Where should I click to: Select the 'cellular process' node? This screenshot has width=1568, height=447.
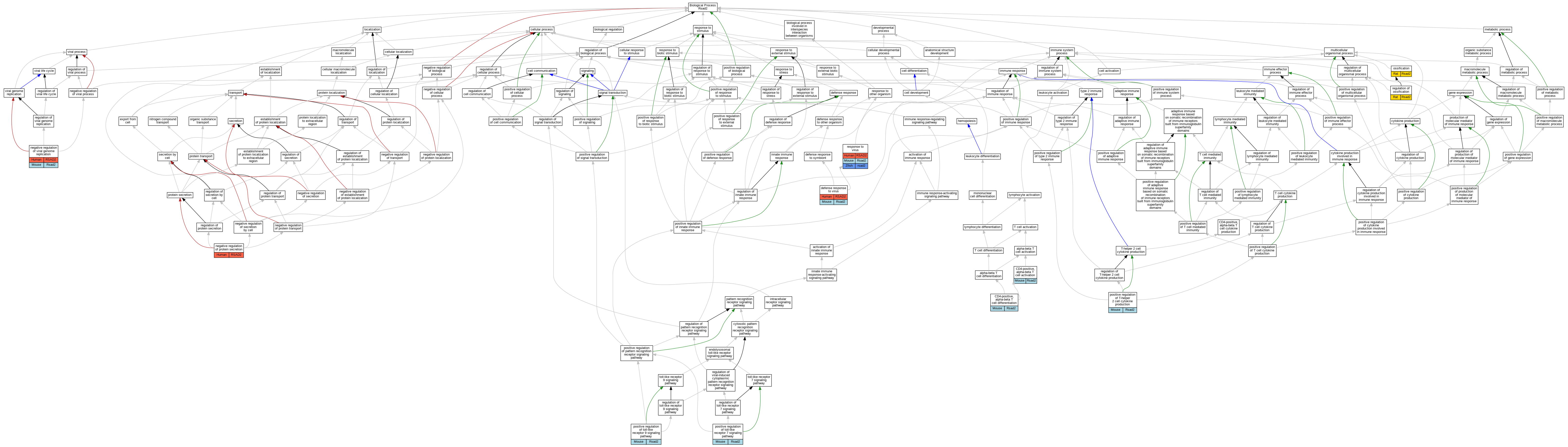pos(541,29)
